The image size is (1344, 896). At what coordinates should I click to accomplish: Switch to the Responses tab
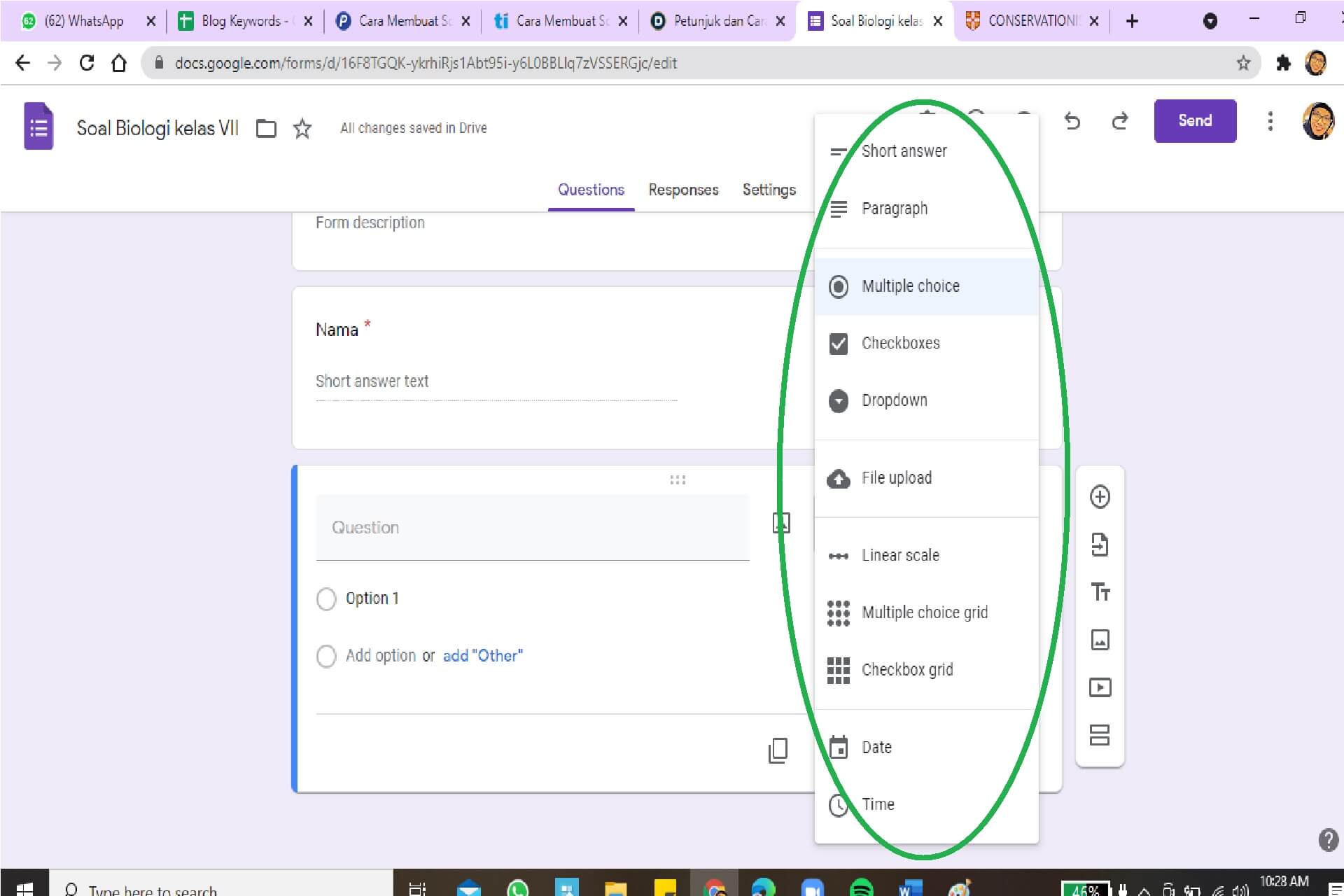pyautogui.click(x=683, y=190)
